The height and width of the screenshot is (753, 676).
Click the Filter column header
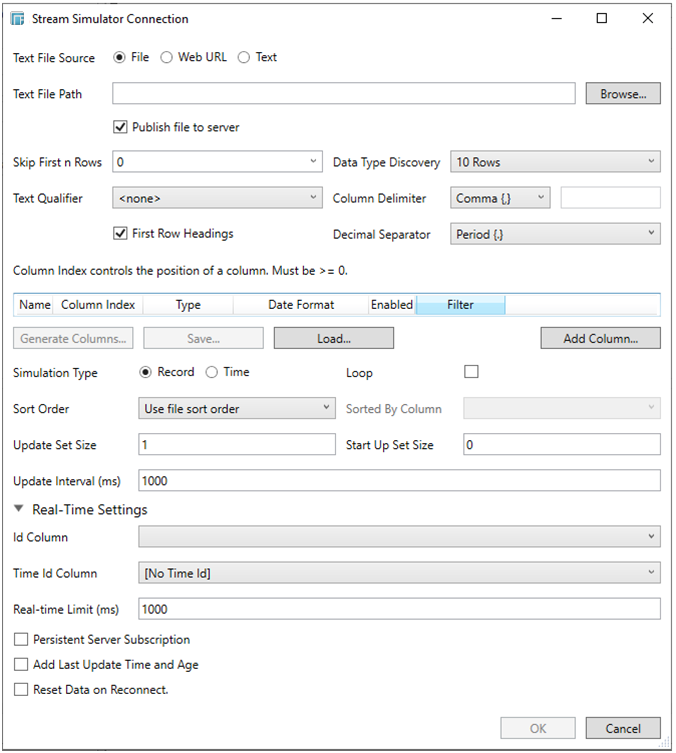click(x=460, y=305)
